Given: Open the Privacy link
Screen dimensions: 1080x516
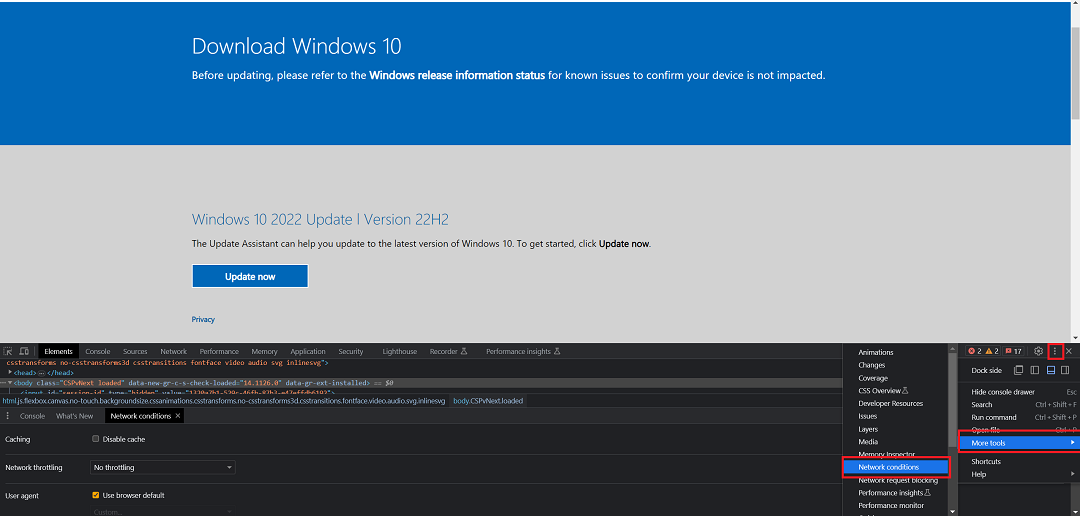Looking at the screenshot, I should (203, 320).
